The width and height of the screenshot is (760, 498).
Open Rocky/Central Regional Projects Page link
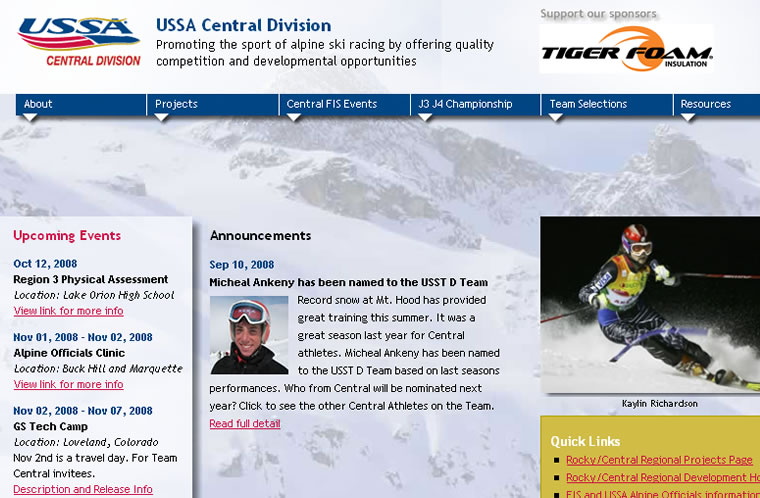659,460
